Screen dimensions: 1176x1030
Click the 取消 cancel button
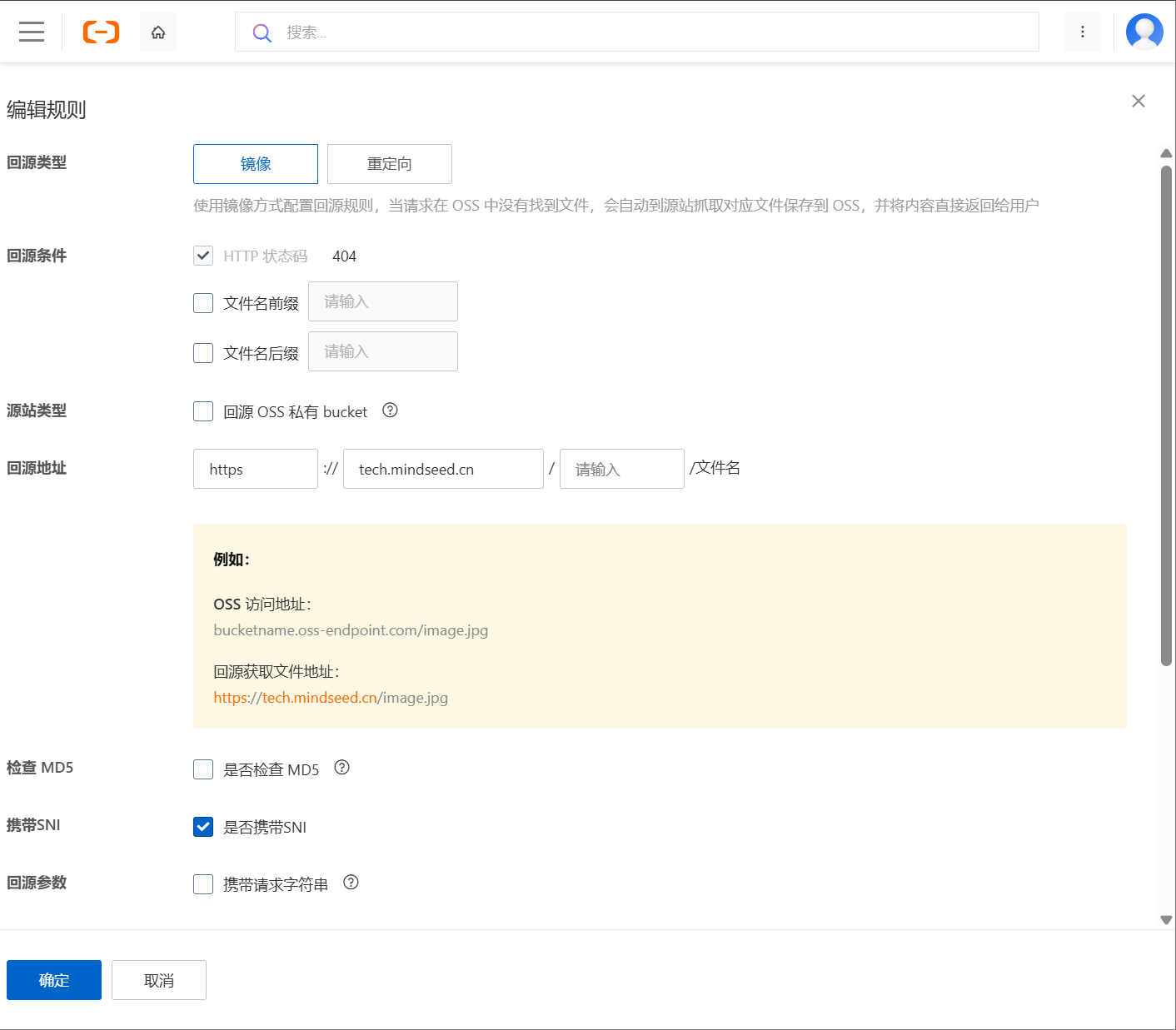click(x=159, y=980)
